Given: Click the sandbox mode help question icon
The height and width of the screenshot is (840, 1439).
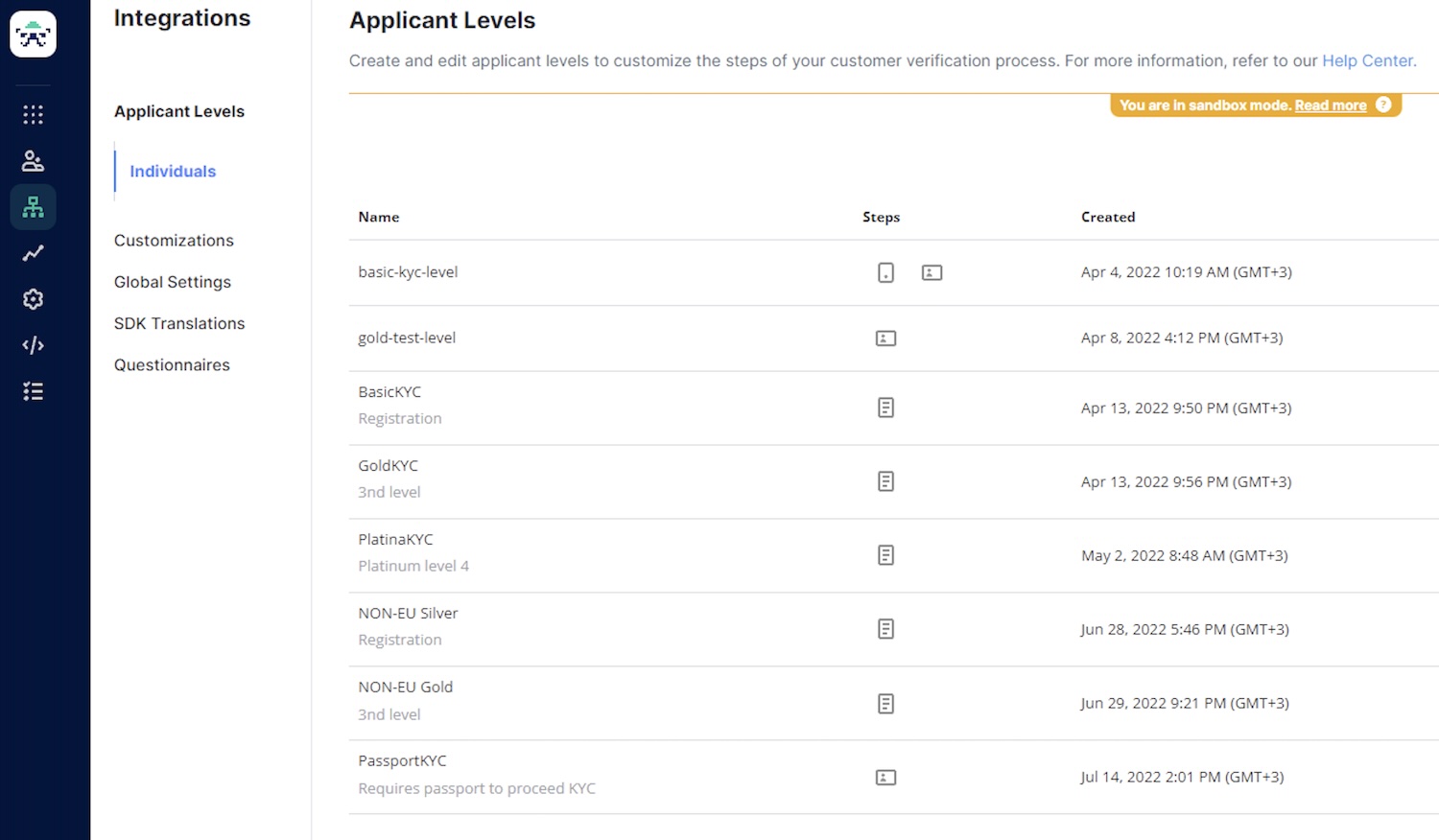Looking at the screenshot, I should tap(1382, 105).
